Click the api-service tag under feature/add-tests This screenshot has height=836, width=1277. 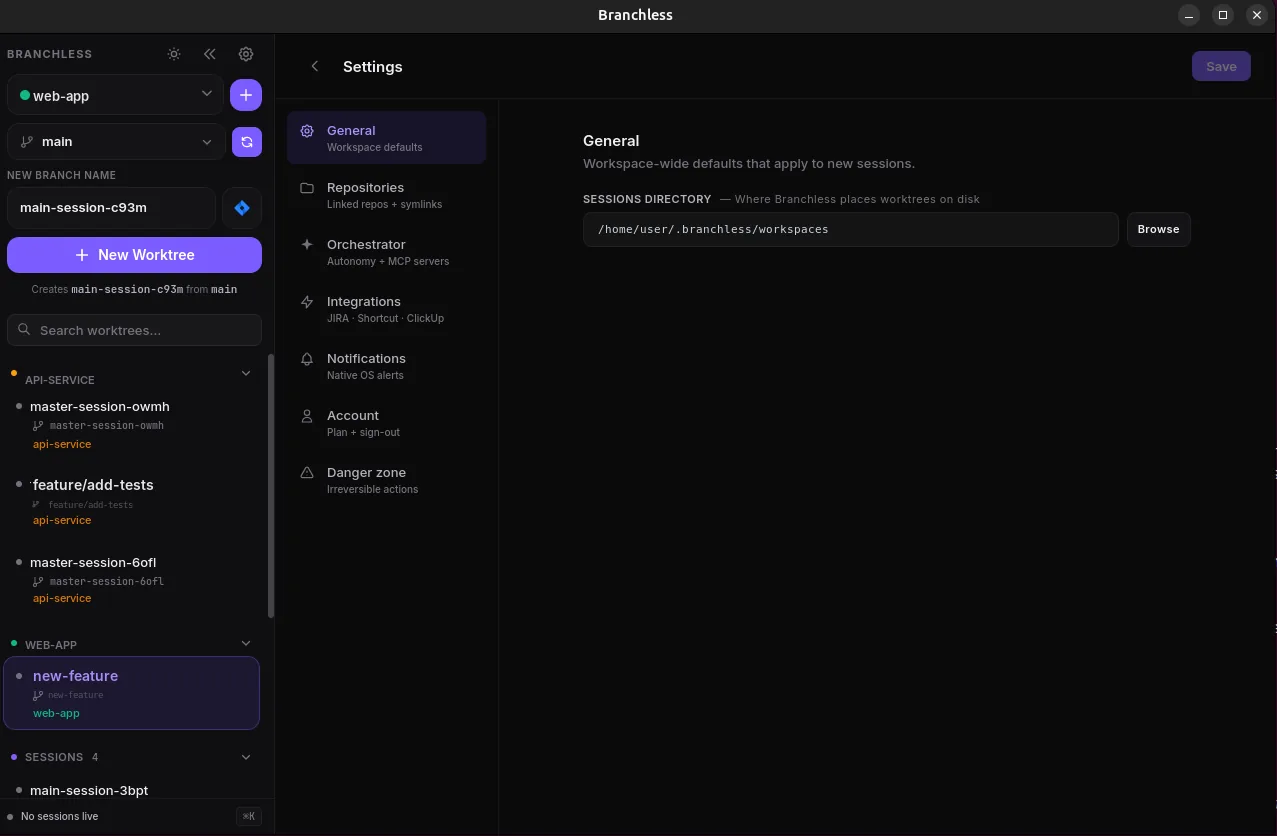[x=62, y=520]
